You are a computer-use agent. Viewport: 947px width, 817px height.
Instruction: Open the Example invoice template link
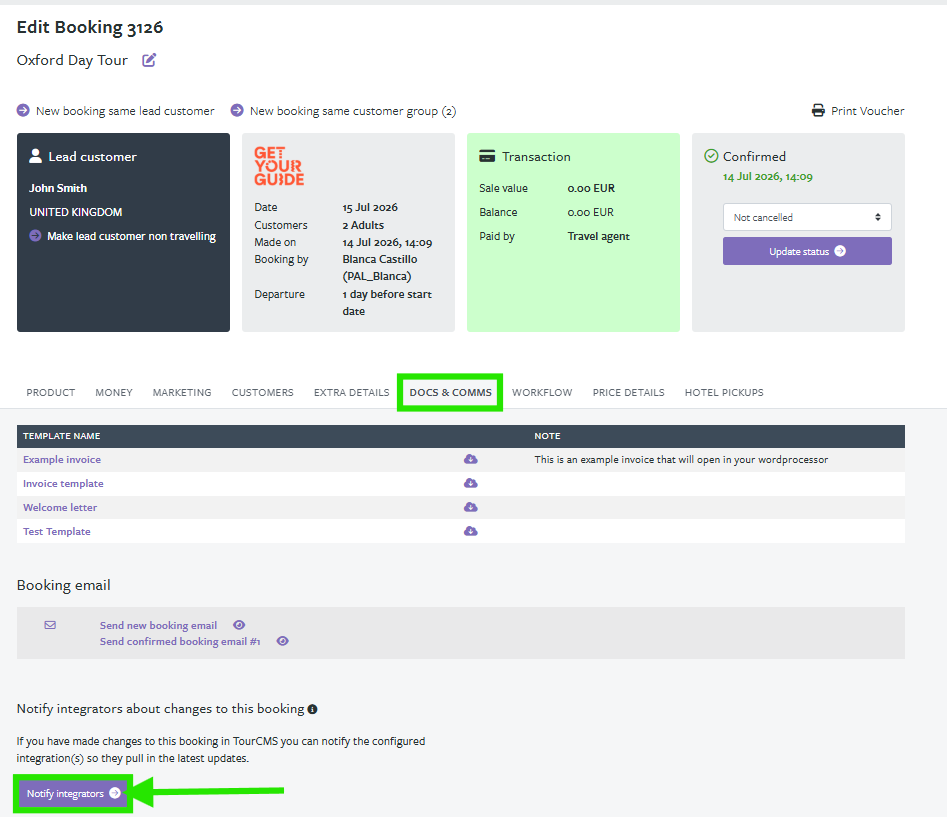pyautogui.click(x=62, y=460)
